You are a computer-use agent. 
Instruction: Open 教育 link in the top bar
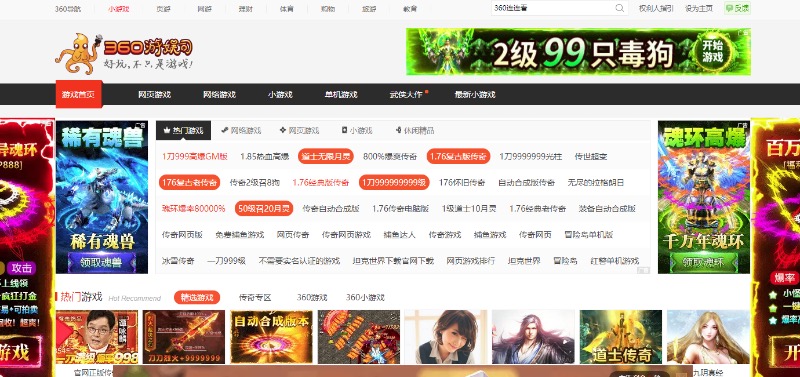410,9
